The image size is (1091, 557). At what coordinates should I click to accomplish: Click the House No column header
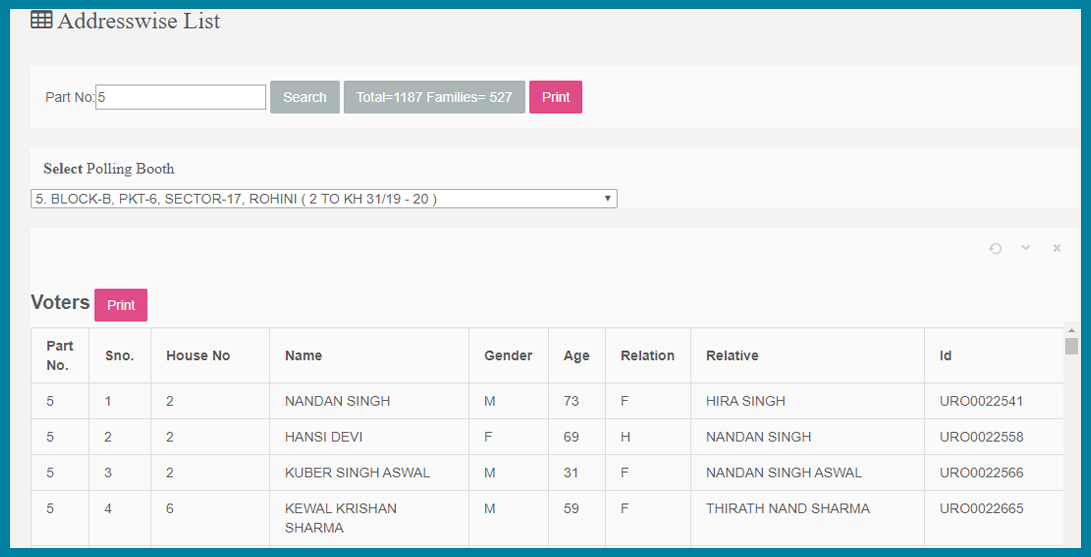(x=198, y=355)
